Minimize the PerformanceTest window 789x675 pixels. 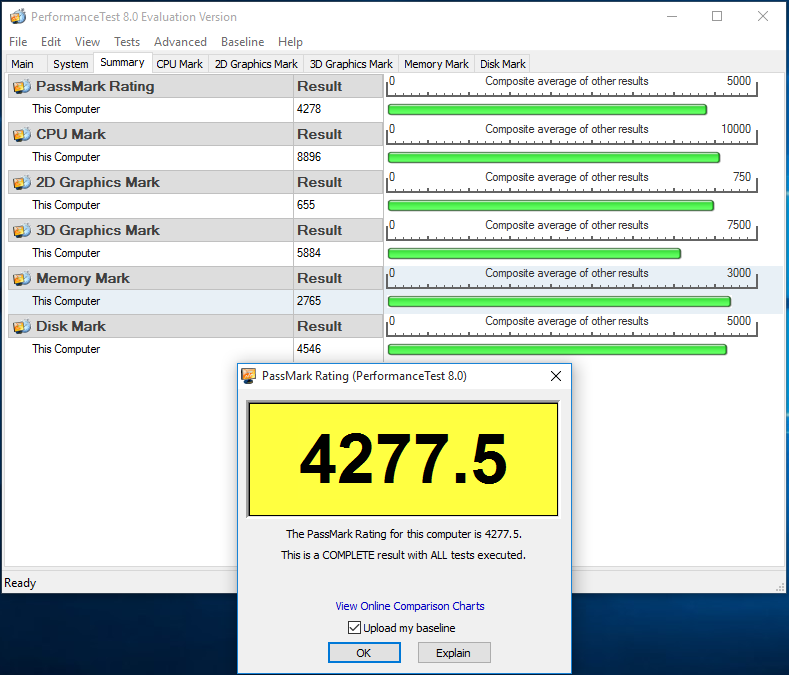coord(672,17)
